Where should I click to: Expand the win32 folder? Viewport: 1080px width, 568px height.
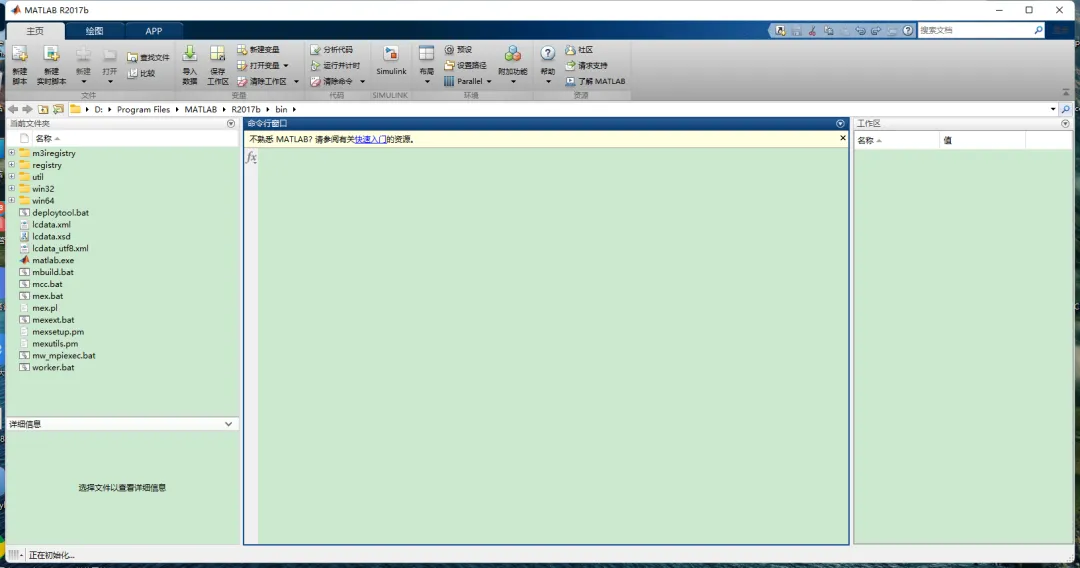[x=12, y=189]
